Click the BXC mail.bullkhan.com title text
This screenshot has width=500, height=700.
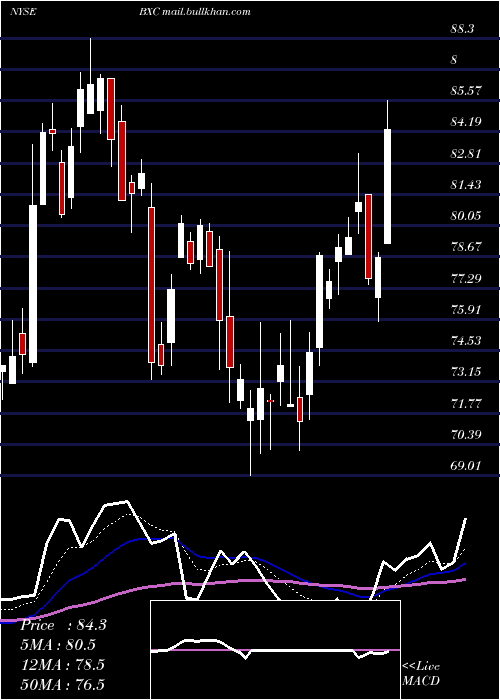194,12
